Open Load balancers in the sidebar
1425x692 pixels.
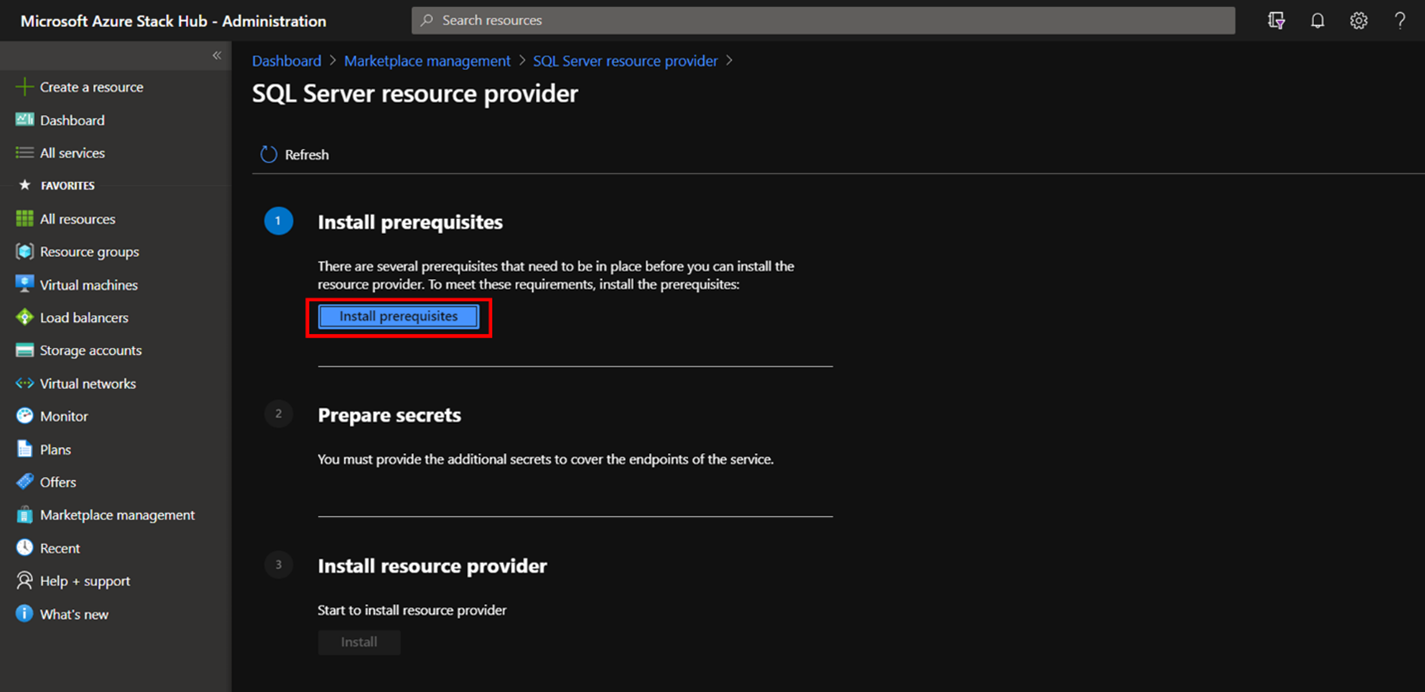pos(83,317)
